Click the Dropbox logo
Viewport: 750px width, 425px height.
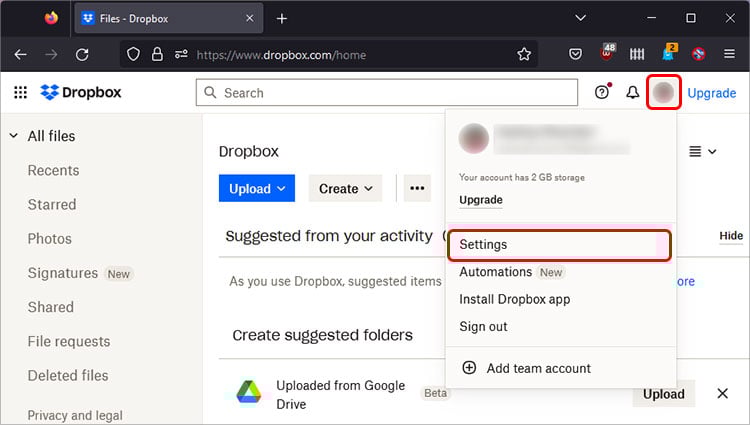coord(81,92)
